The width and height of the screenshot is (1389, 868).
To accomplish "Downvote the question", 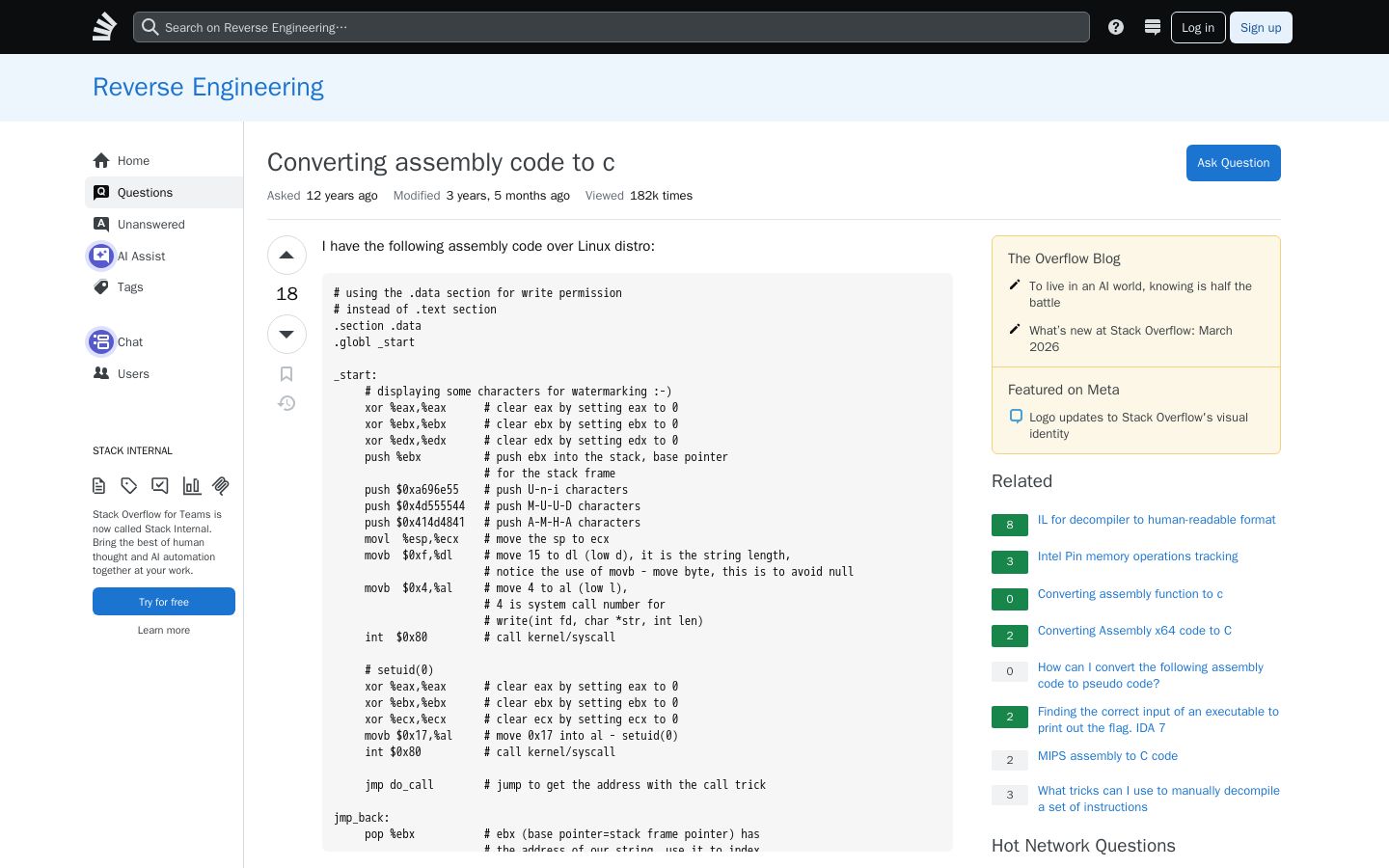I will click(x=286, y=334).
